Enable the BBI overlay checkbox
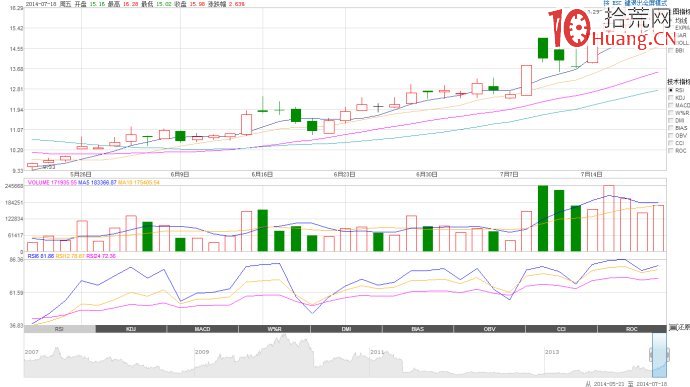Screen dimensions: 690x387 click(x=671, y=51)
